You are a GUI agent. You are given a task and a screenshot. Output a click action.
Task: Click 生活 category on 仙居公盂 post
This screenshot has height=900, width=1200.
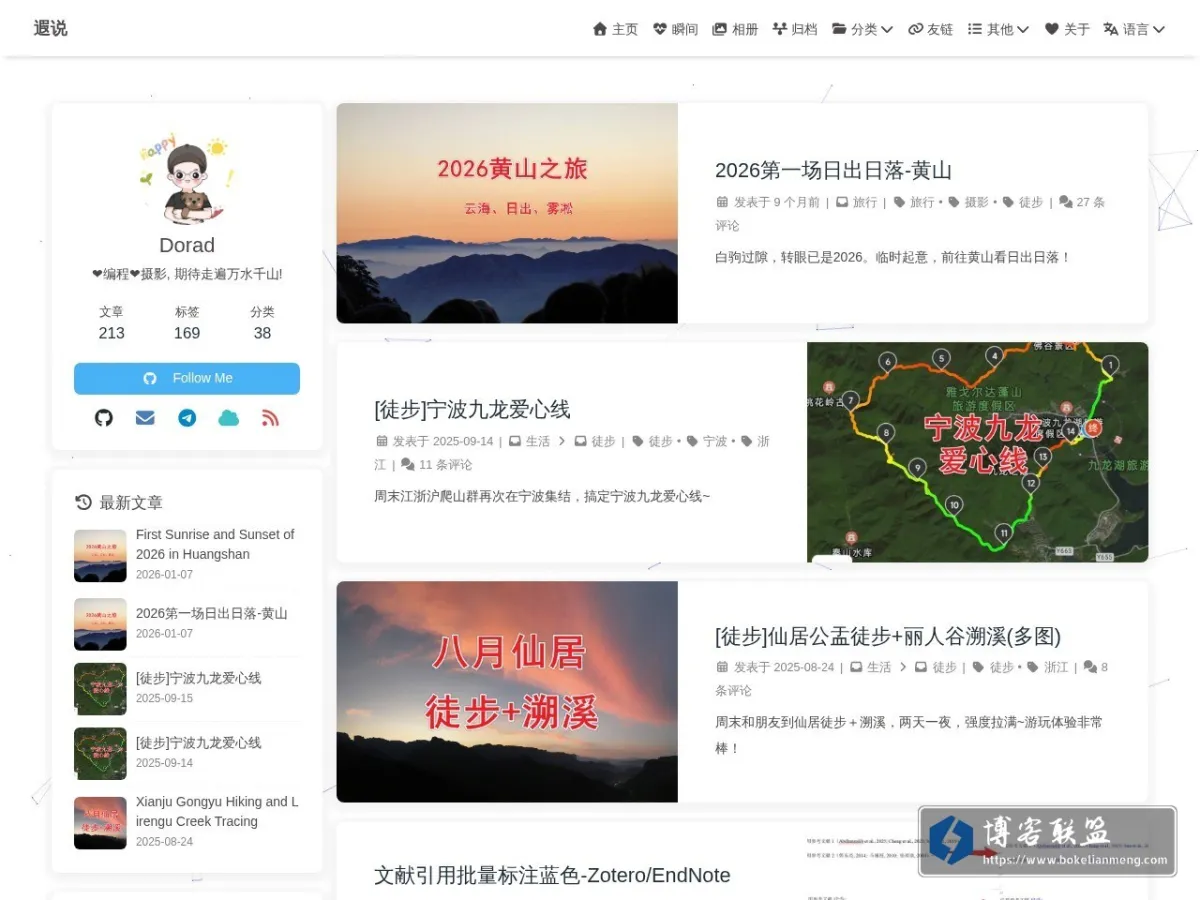click(879, 667)
